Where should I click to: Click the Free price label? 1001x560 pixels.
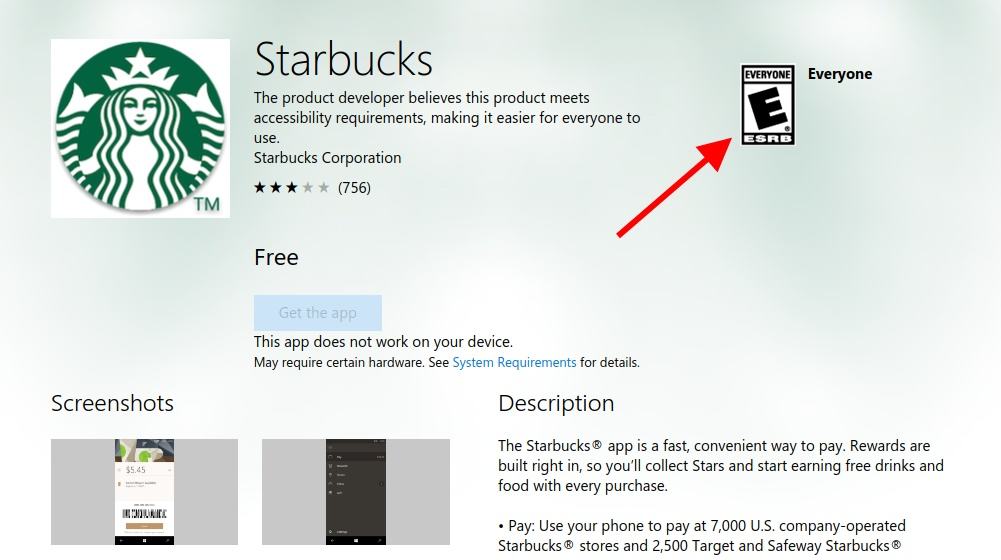coord(276,257)
